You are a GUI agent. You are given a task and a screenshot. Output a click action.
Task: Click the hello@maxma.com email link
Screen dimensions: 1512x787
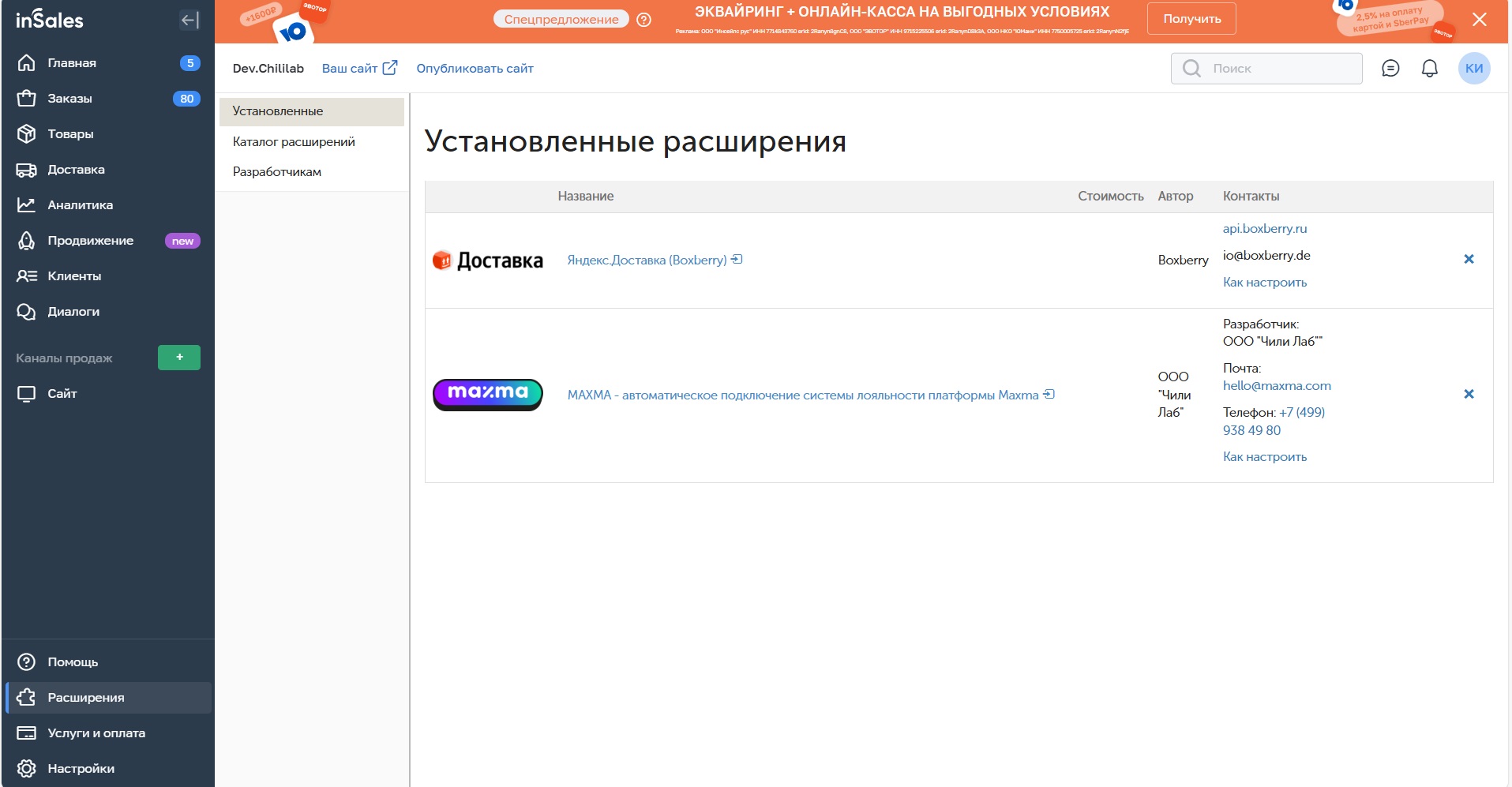[1277, 386]
